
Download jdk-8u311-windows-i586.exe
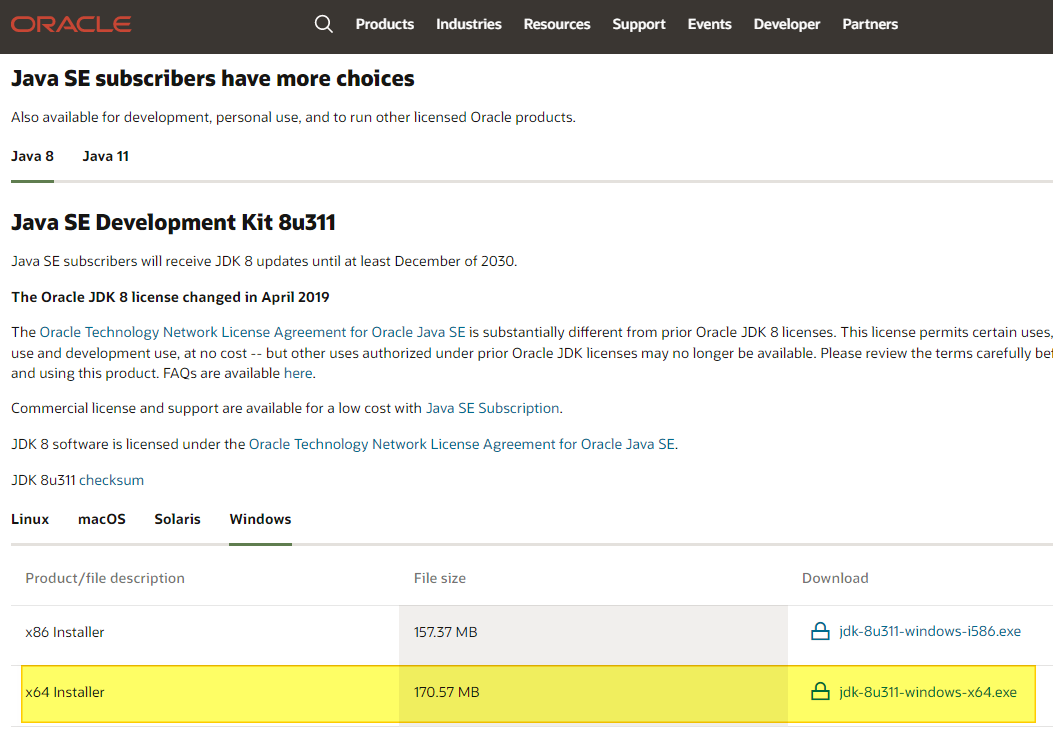[930, 631]
